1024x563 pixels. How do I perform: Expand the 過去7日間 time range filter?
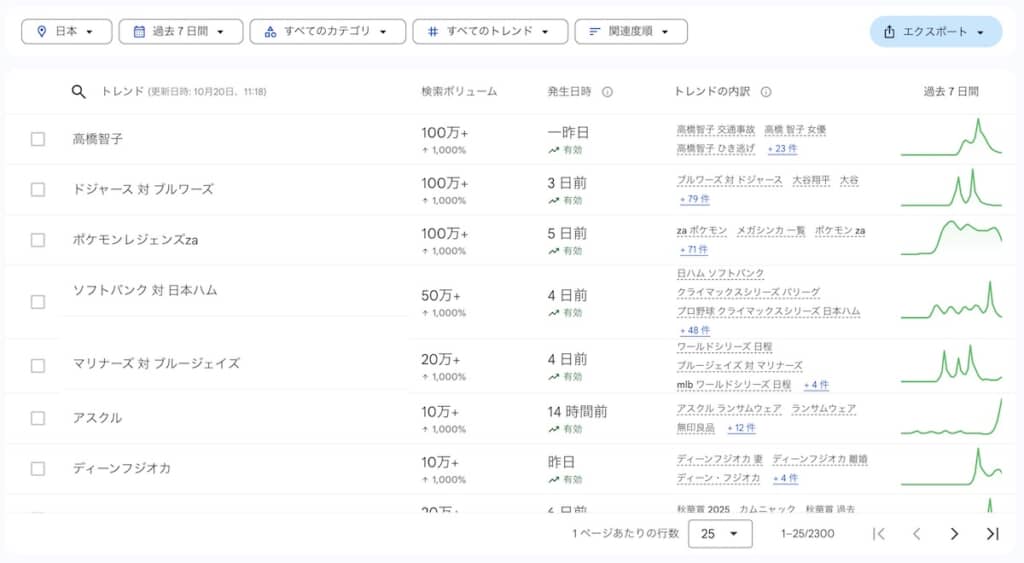click(180, 32)
